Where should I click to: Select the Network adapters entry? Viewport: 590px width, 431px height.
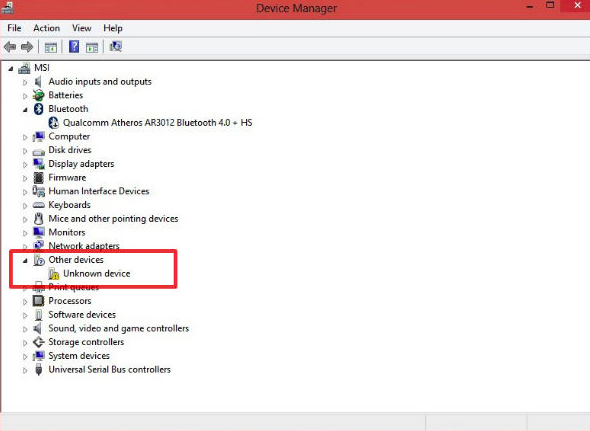pos(84,246)
